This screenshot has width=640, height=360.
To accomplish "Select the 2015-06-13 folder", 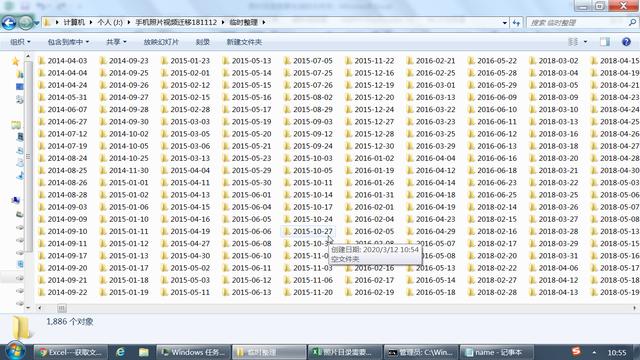I will [247, 292].
